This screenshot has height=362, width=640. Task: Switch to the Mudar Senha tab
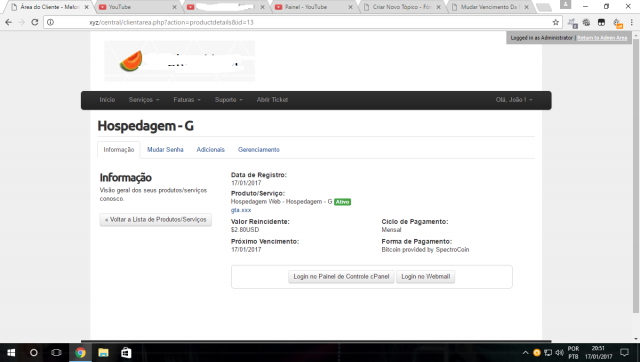click(165, 150)
